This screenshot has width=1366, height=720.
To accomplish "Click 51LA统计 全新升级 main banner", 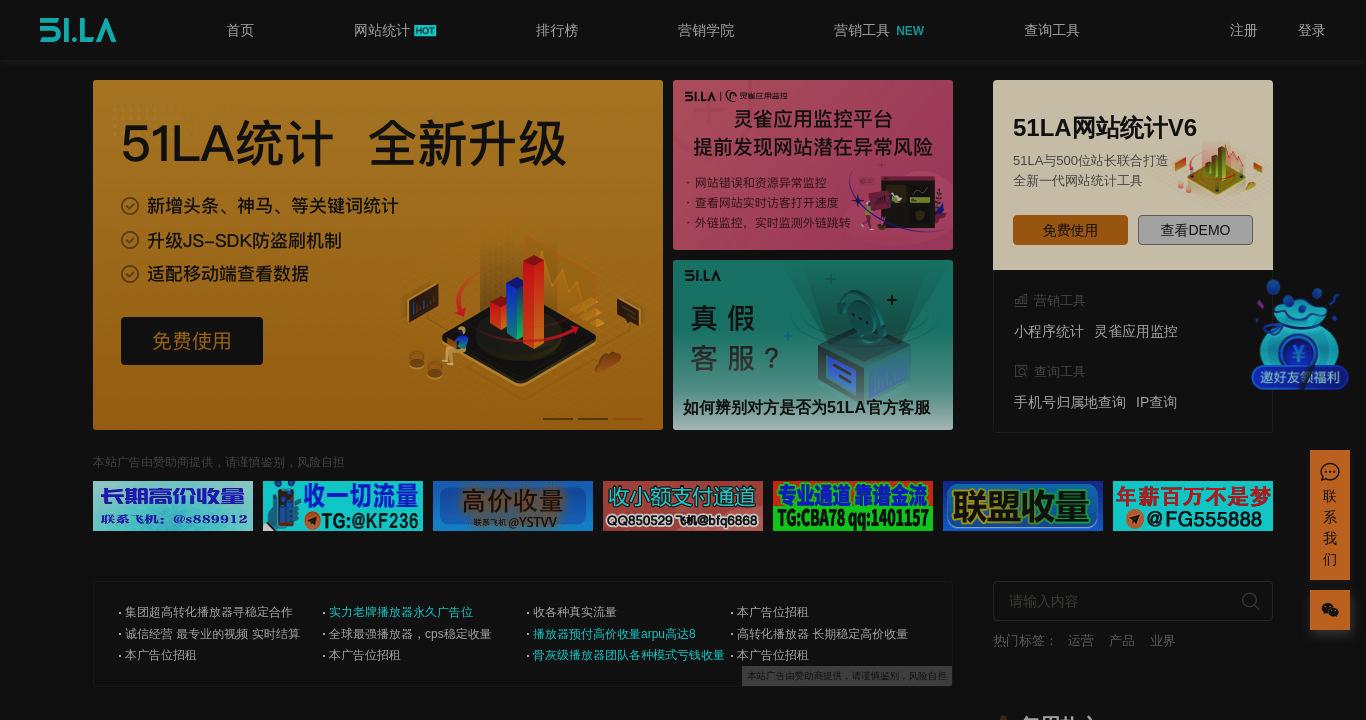I will click(x=378, y=255).
